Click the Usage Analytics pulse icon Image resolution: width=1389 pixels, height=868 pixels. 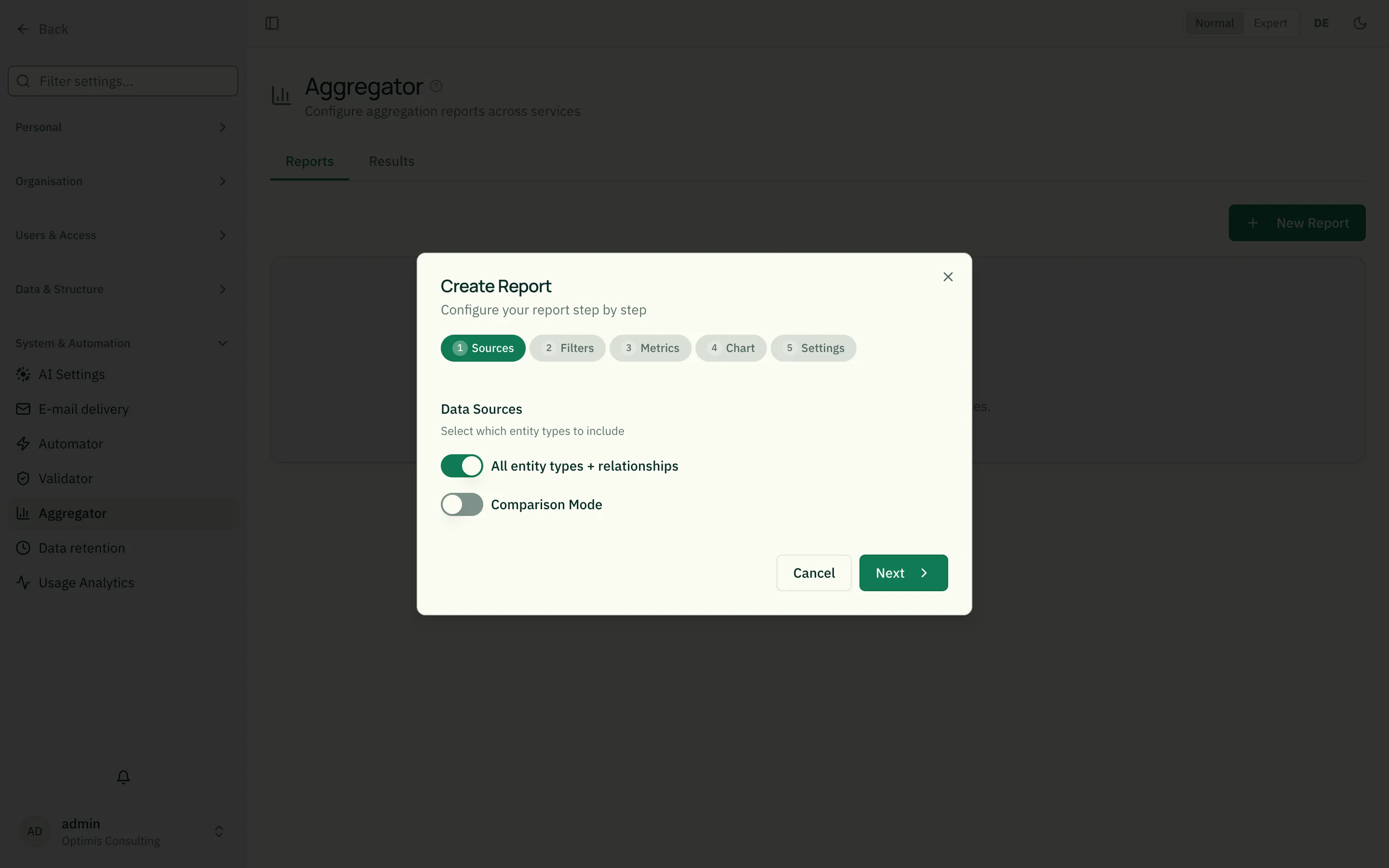click(23, 583)
